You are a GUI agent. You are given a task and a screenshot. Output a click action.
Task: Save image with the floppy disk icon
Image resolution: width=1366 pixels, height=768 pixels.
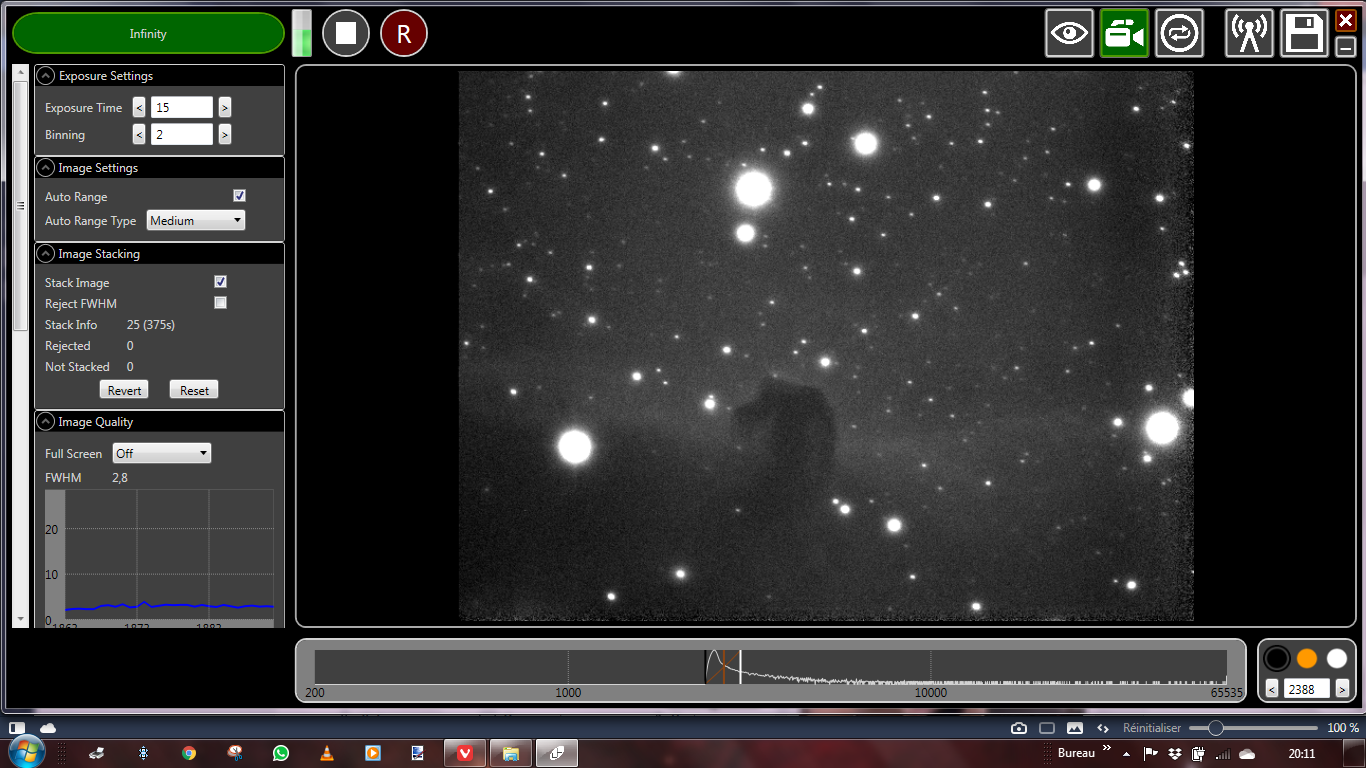(x=1305, y=33)
